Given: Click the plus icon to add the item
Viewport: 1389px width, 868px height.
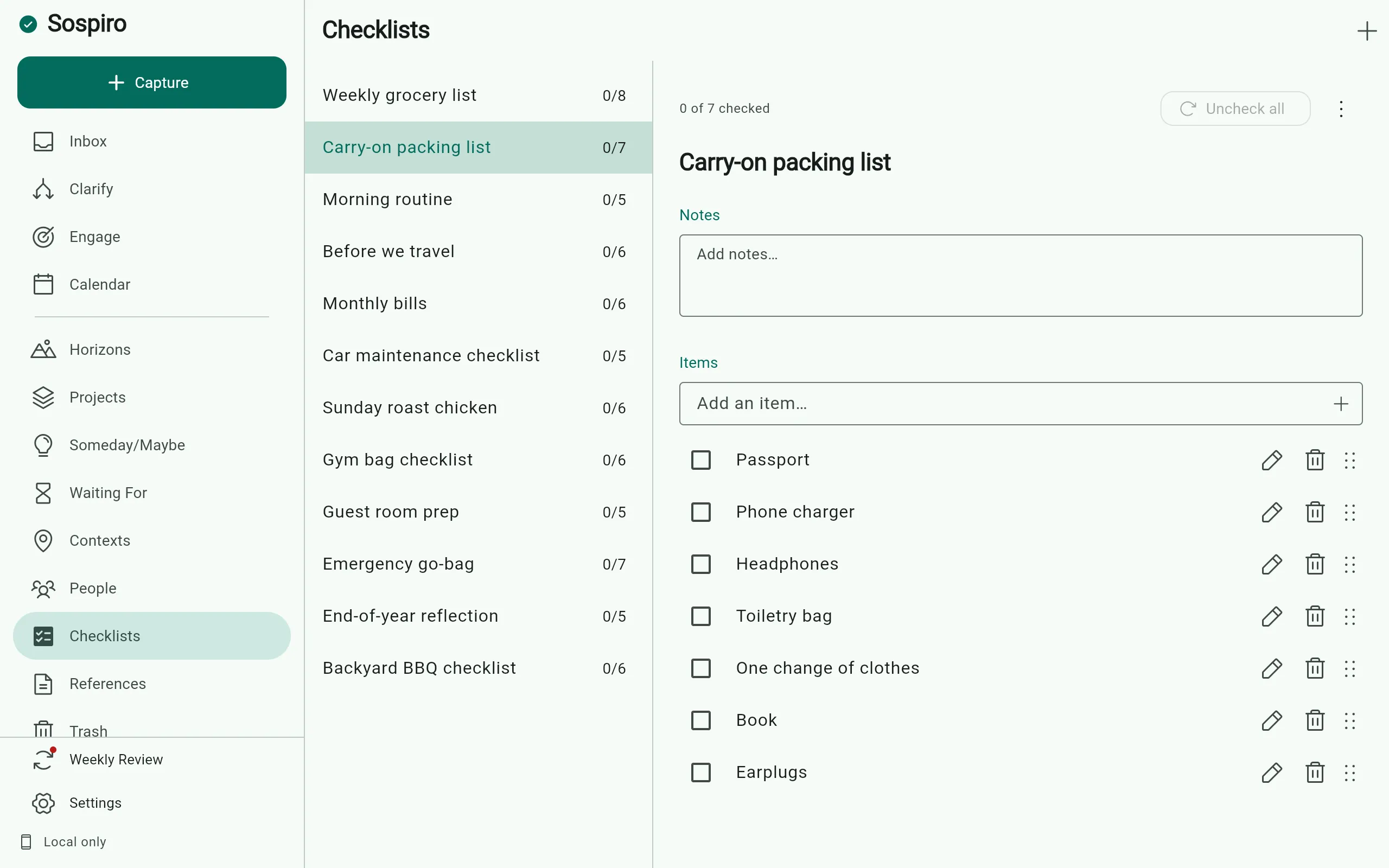Looking at the screenshot, I should click(x=1341, y=404).
